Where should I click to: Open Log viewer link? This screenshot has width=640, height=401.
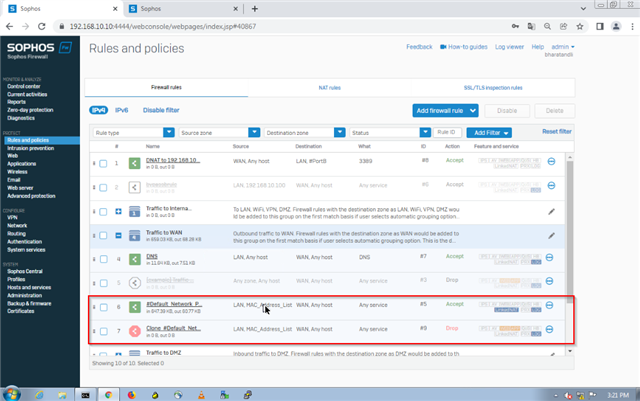(509, 47)
